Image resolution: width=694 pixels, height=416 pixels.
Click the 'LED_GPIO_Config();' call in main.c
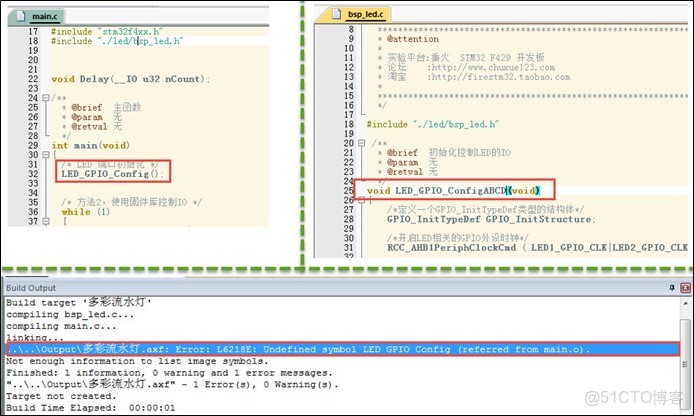112,174
